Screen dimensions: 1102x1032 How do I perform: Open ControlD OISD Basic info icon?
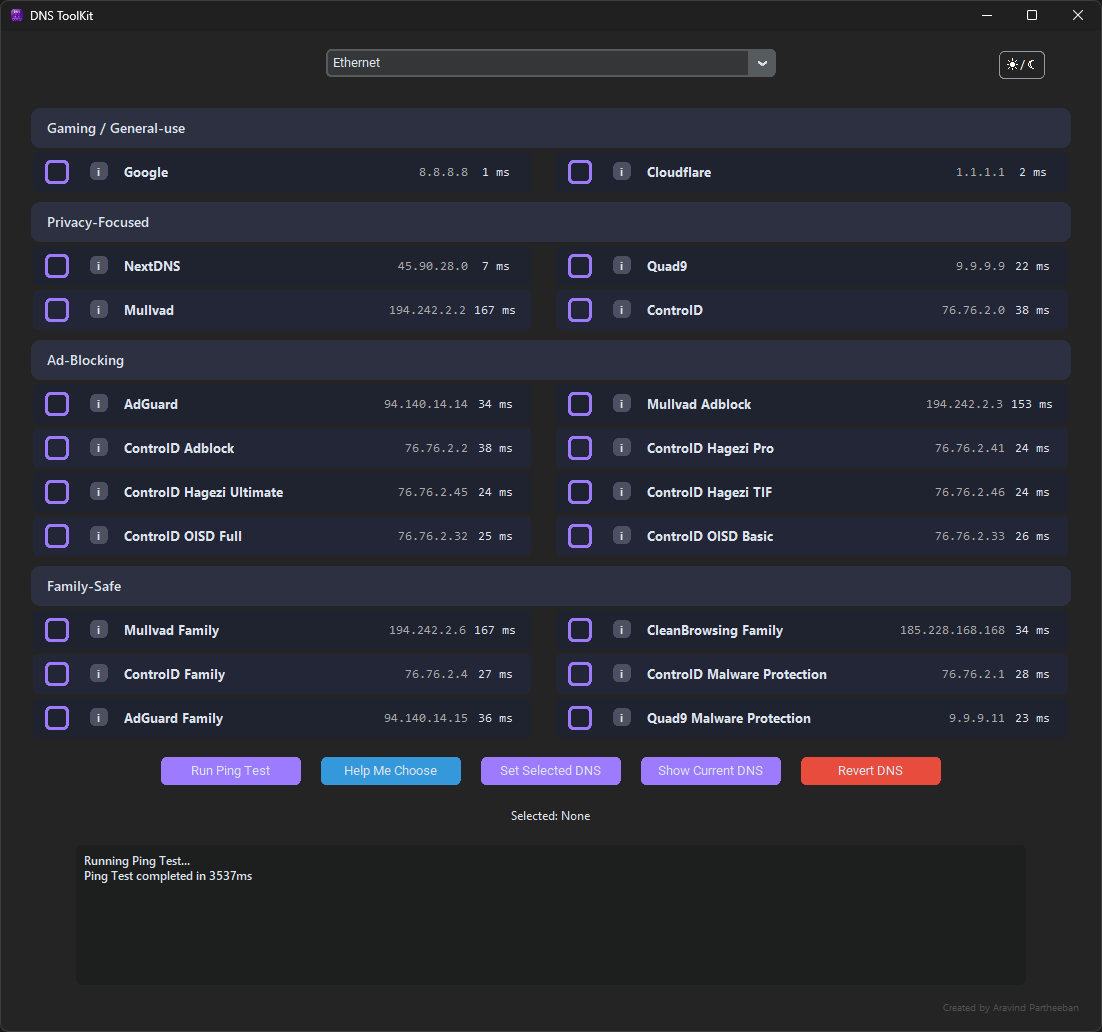point(621,536)
